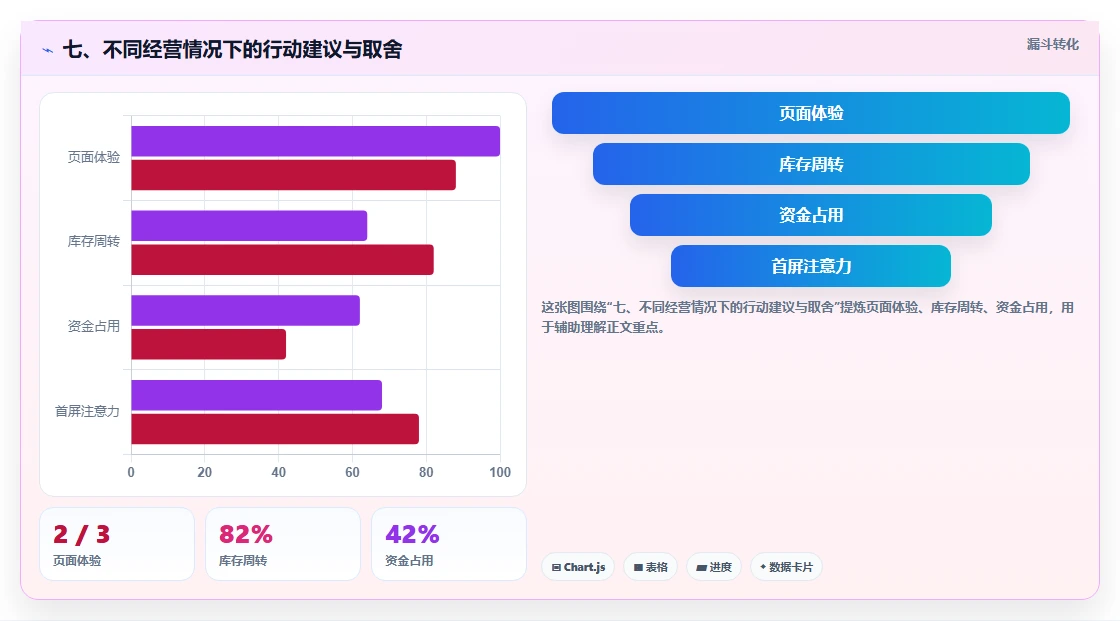Click the description paragraph starting 这张图围绕
This screenshot has height=621, width=1120.
(x=808, y=317)
